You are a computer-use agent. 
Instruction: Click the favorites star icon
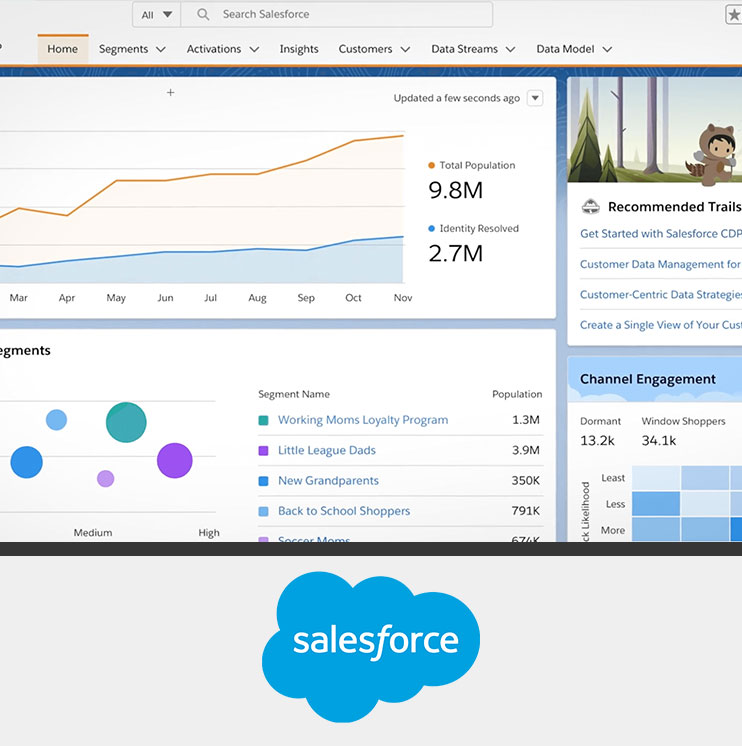tap(733, 15)
